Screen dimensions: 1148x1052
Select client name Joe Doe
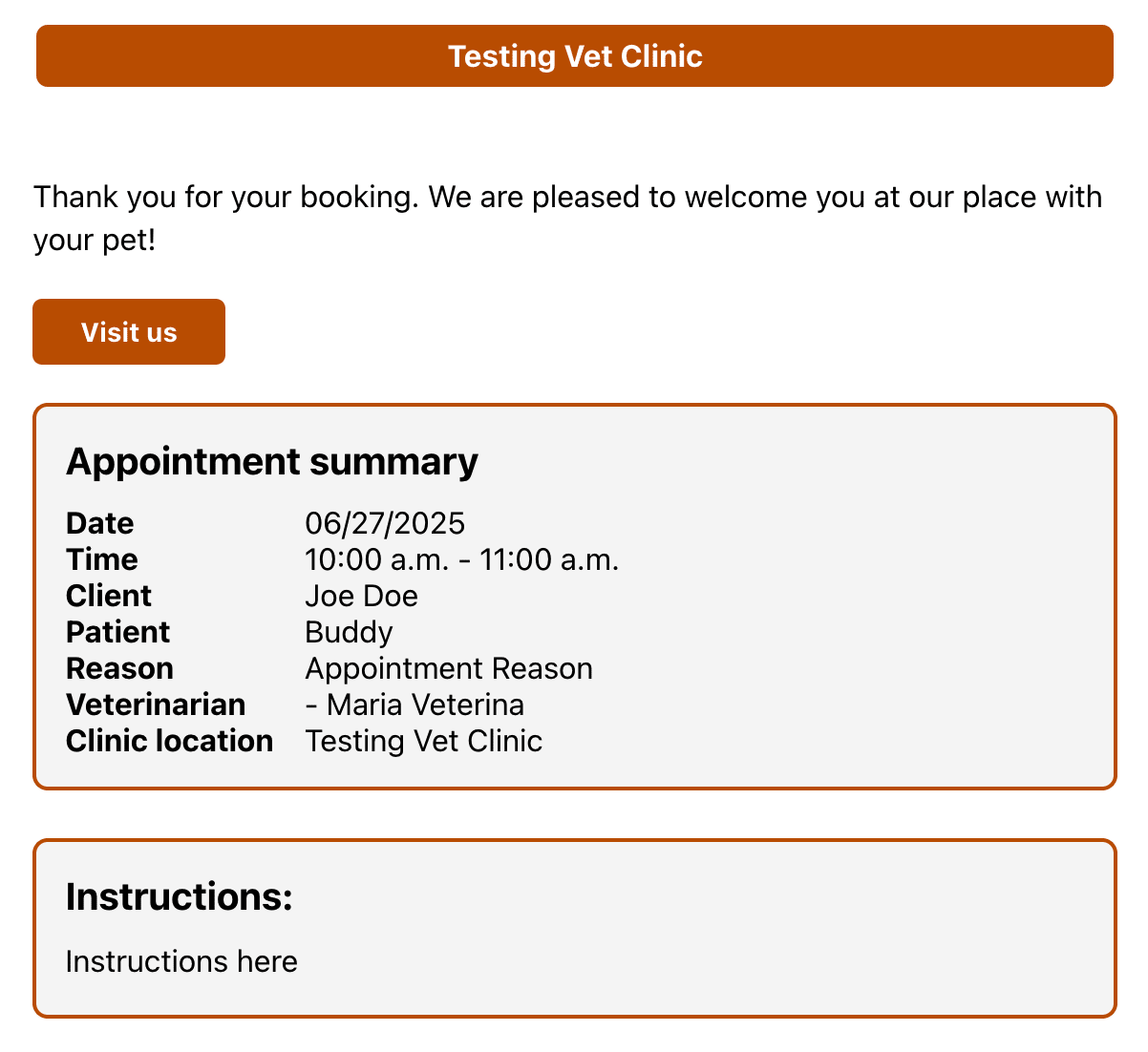click(361, 596)
